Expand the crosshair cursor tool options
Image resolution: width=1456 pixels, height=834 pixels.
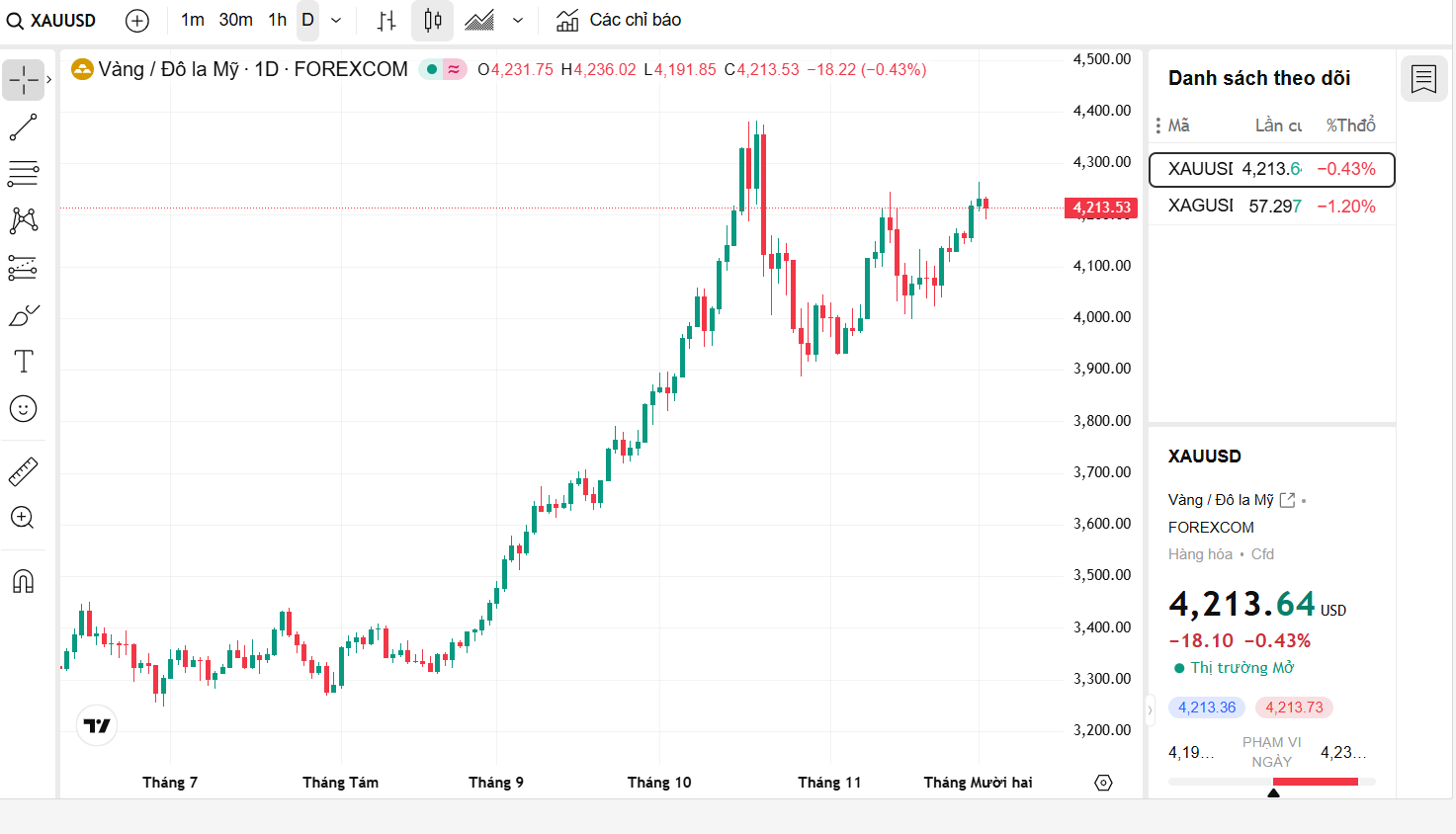(49, 80)
